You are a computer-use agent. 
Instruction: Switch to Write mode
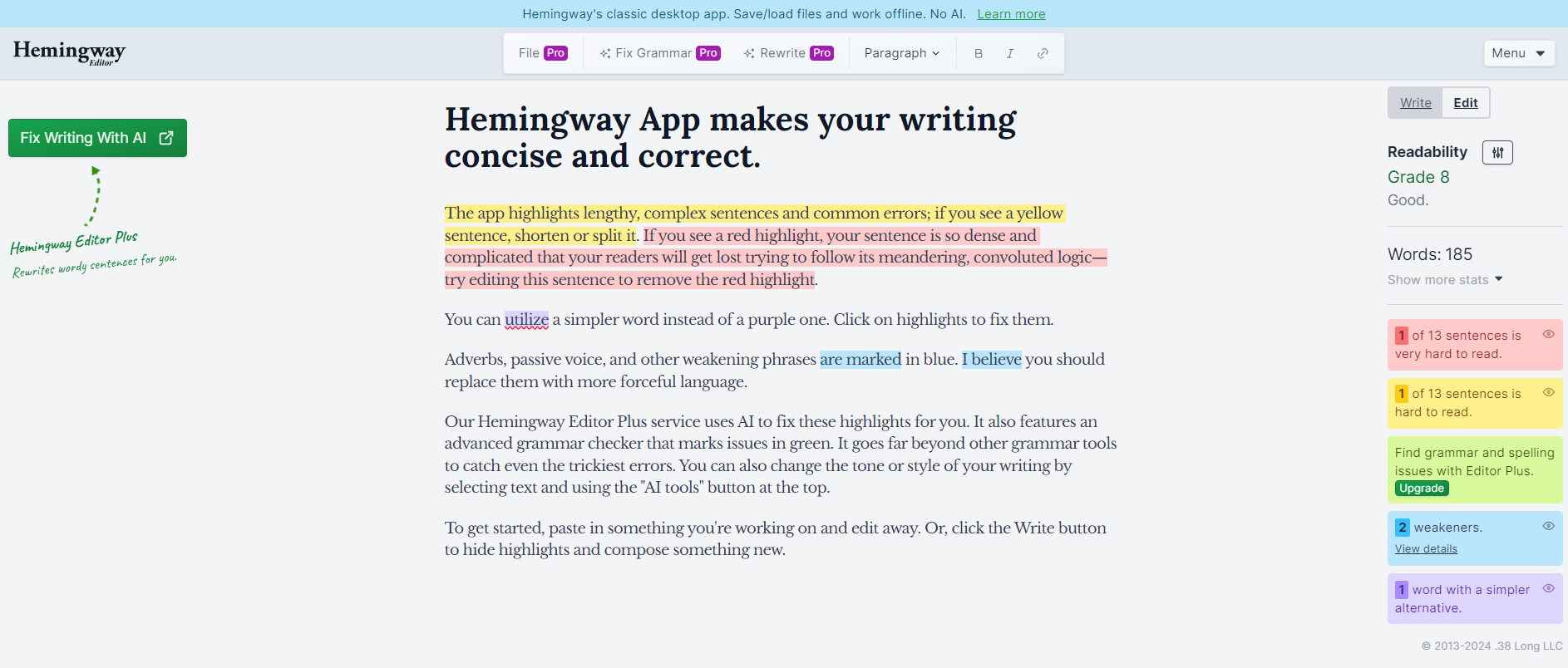1415,103
